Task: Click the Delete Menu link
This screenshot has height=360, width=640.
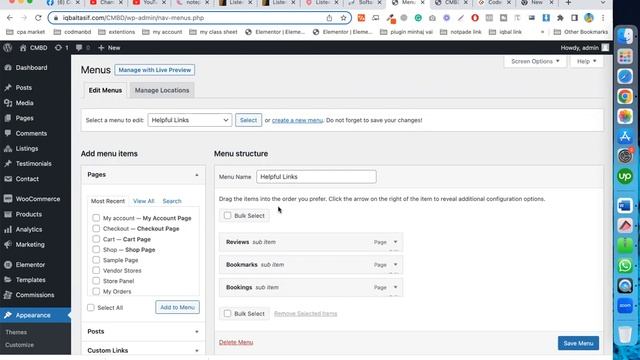Action: click(236, 342)
